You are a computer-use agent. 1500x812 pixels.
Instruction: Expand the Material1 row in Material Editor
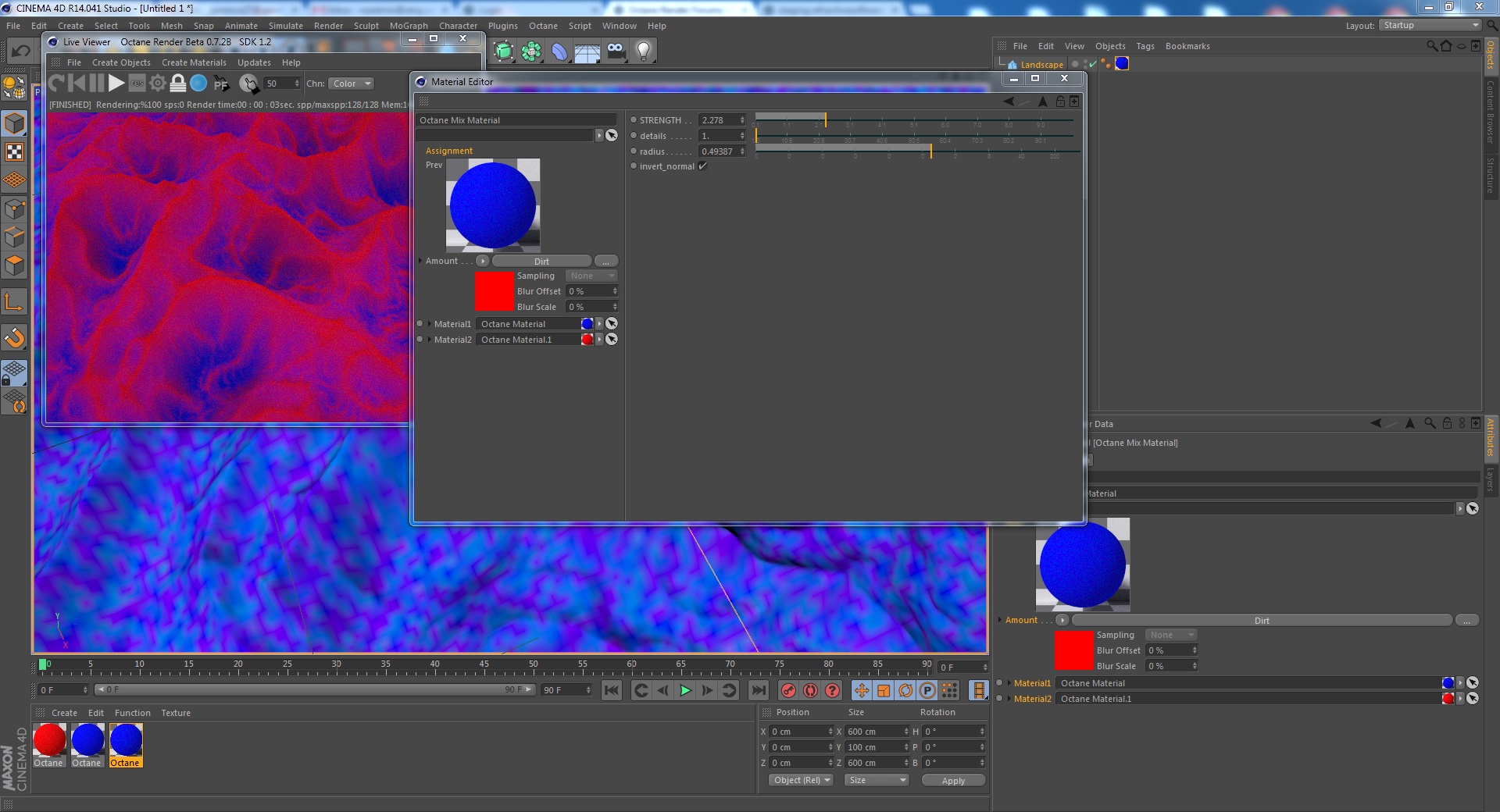tap(429, 324)
